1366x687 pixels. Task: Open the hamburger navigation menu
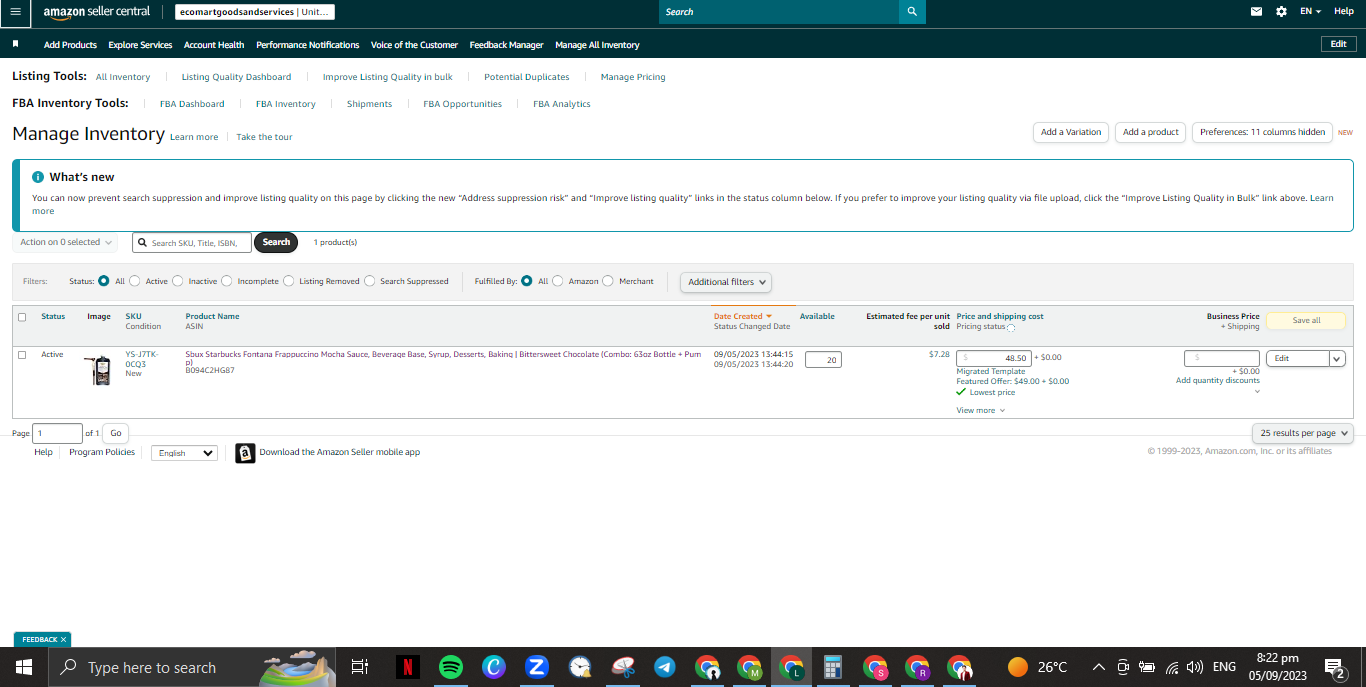[x=15, y=12]
